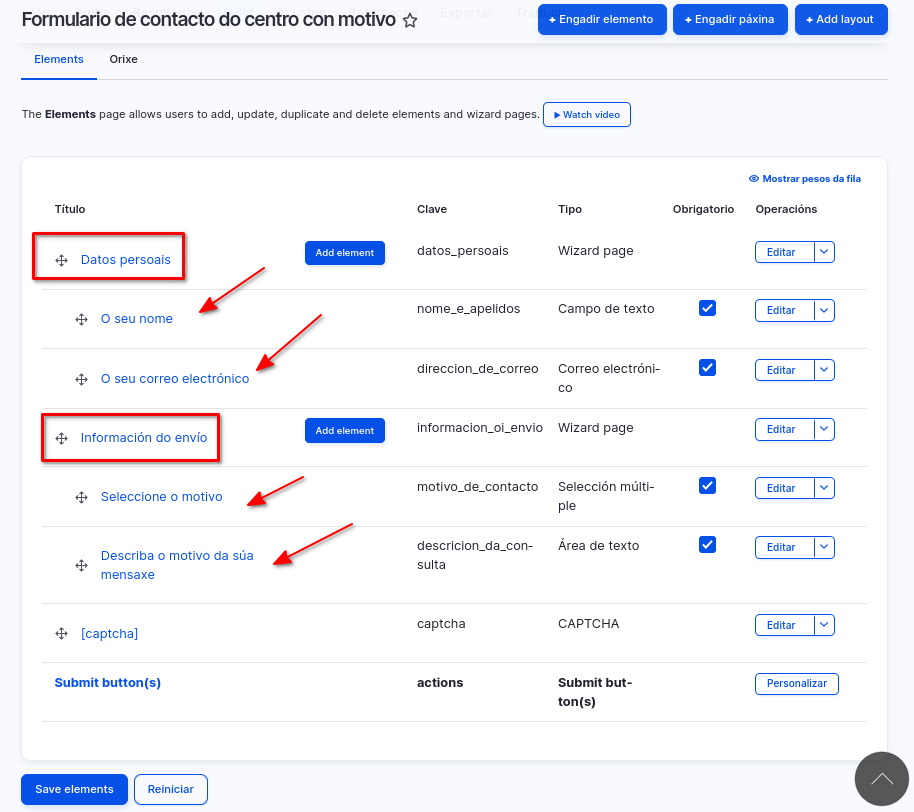Click the drag handle for Seleccione o motivo

coord(82,497)
